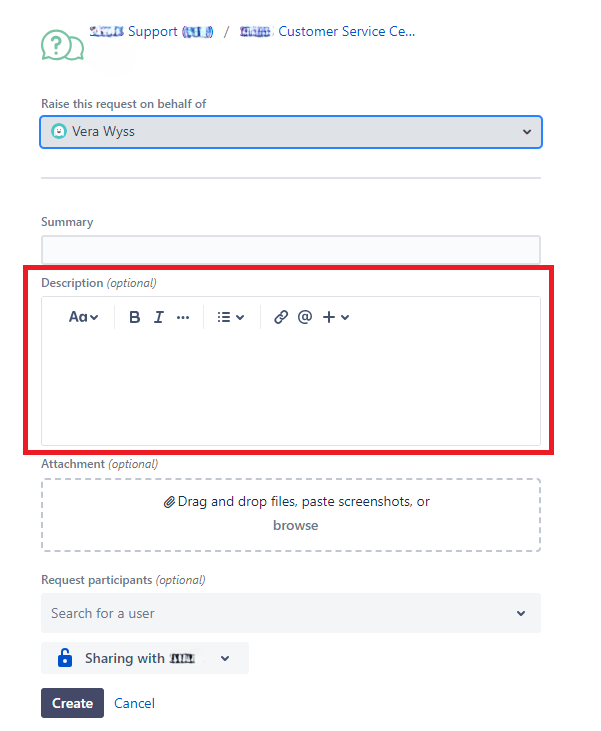Open the Sharing with dropdown
The width and height of the screenshot is (601, 731).
pos(145,658)
